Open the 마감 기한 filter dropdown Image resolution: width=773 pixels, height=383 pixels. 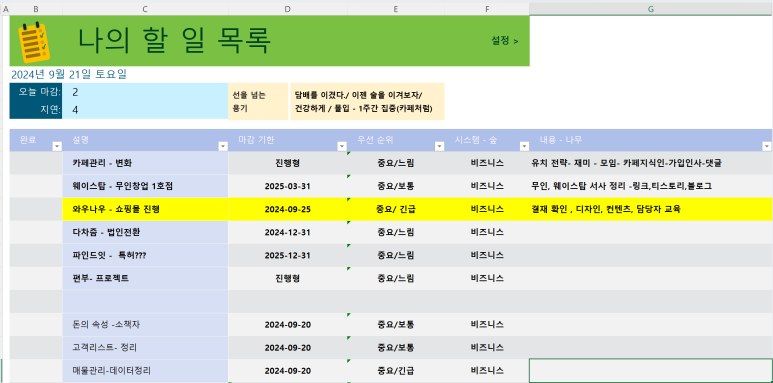(x=342, y=146)
